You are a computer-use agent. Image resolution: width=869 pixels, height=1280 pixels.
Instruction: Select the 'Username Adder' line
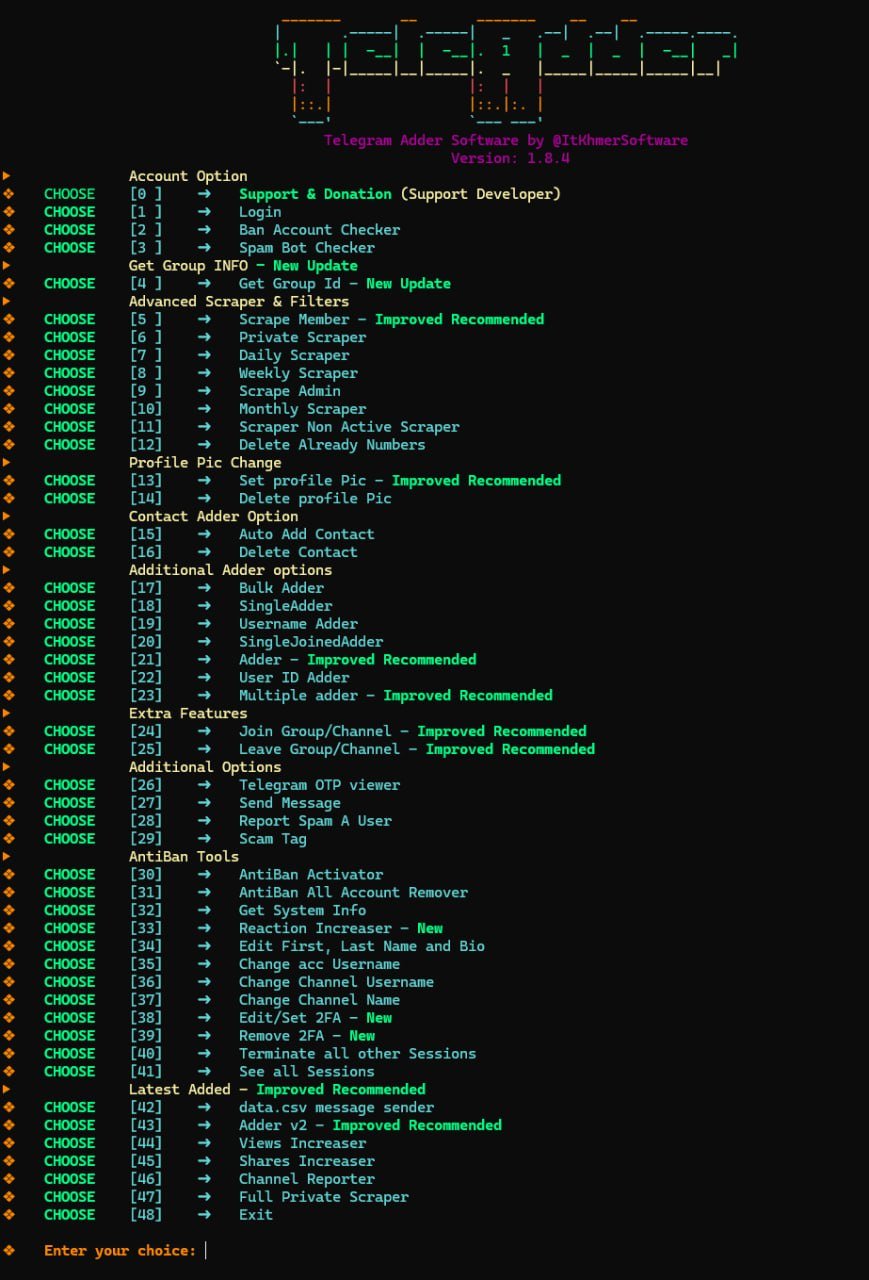pyautogui.click(x=298, y=626)
